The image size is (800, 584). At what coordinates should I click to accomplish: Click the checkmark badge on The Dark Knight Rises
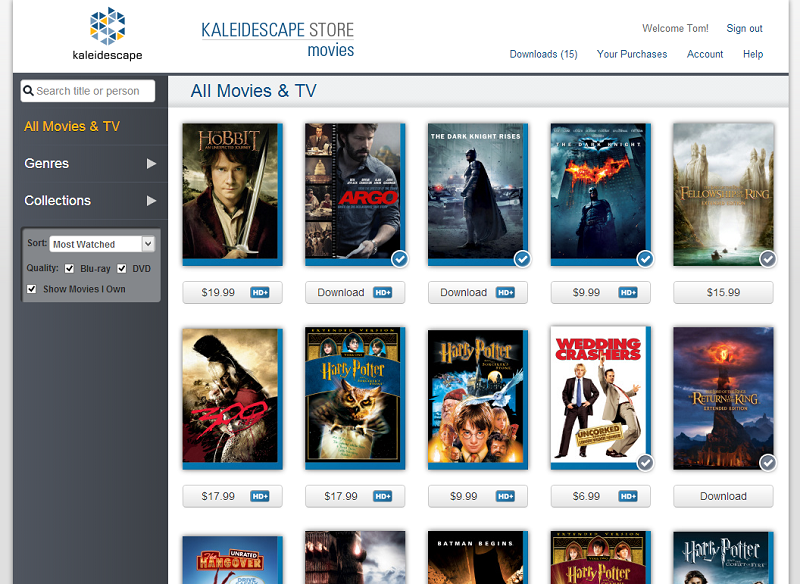pyautogui.click(x=522, y=259)
